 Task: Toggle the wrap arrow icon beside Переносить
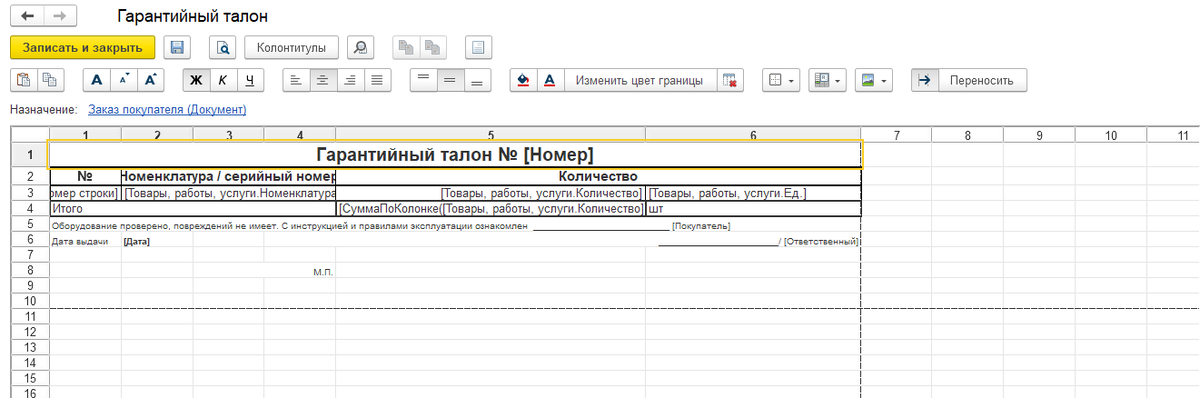[924, 80]
